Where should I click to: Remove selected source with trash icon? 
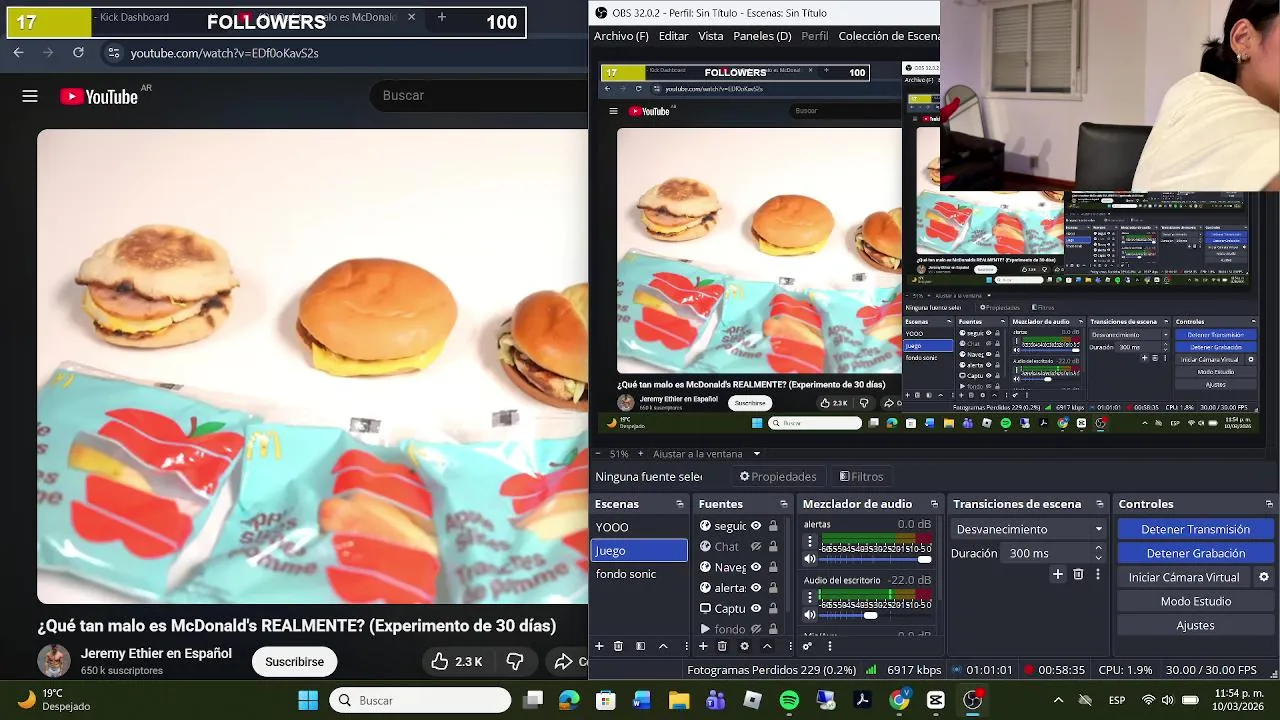click(x=722, y=646)
